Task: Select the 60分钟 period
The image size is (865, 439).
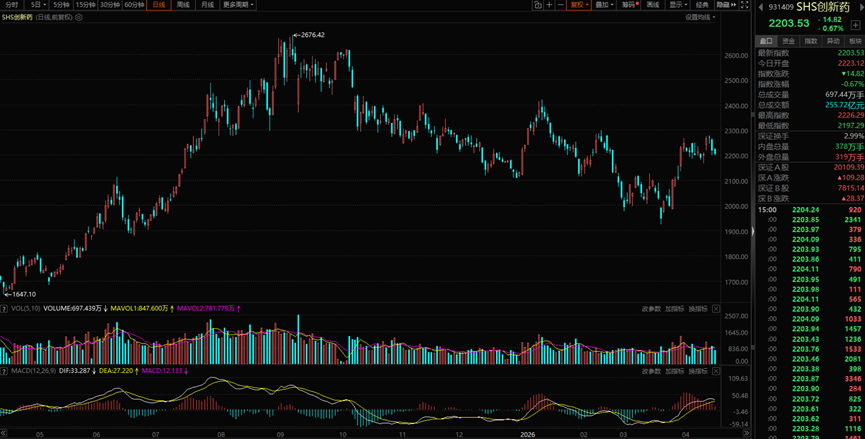Action: coord(132,5)
